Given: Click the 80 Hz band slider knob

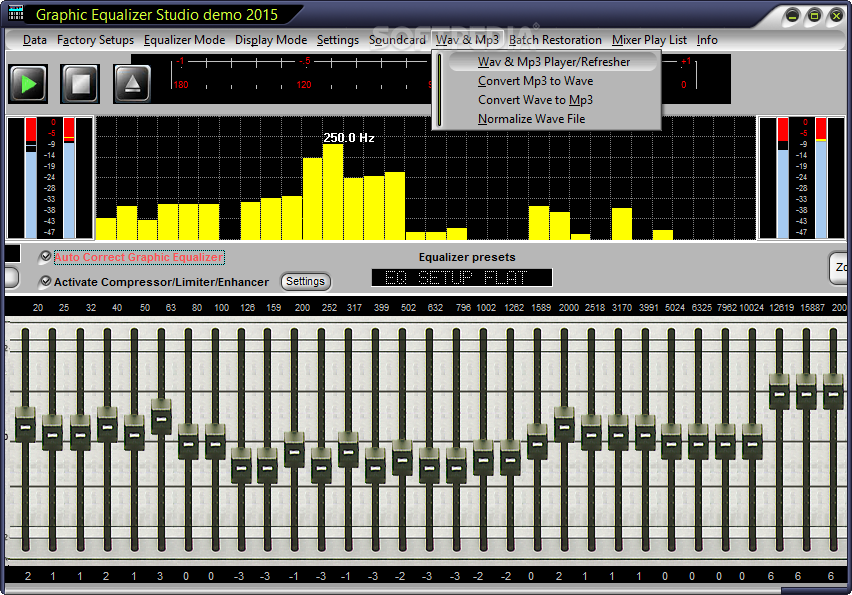Looking at the screenshot, I should point(189,442).
